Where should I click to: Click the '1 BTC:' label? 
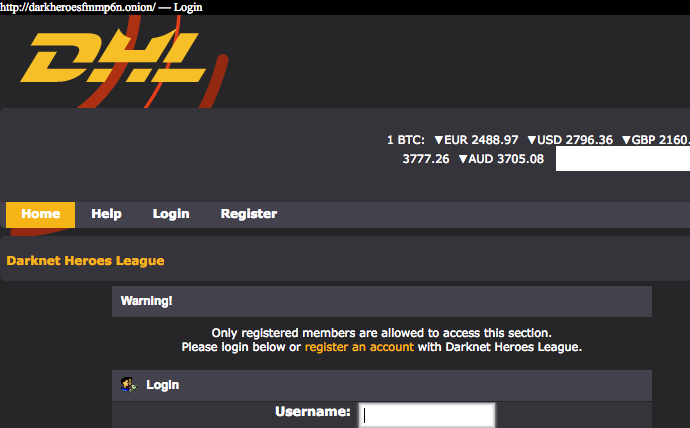coord(406,140)
